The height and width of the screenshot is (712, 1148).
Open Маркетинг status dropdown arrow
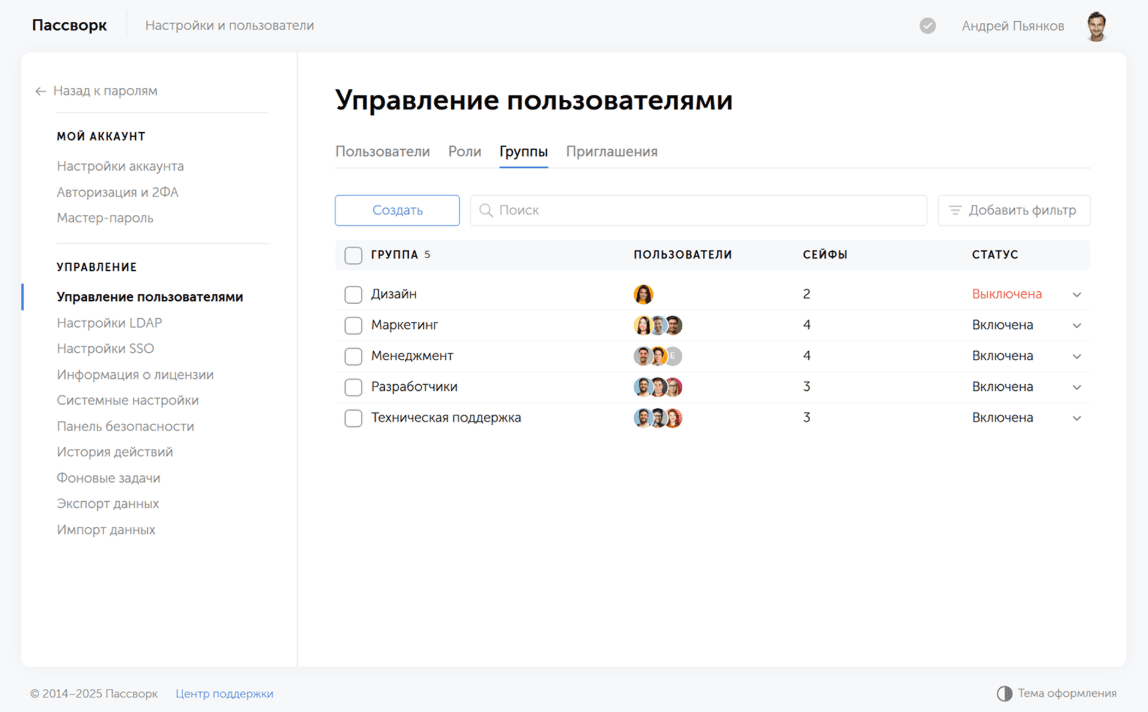point(1077,326)
